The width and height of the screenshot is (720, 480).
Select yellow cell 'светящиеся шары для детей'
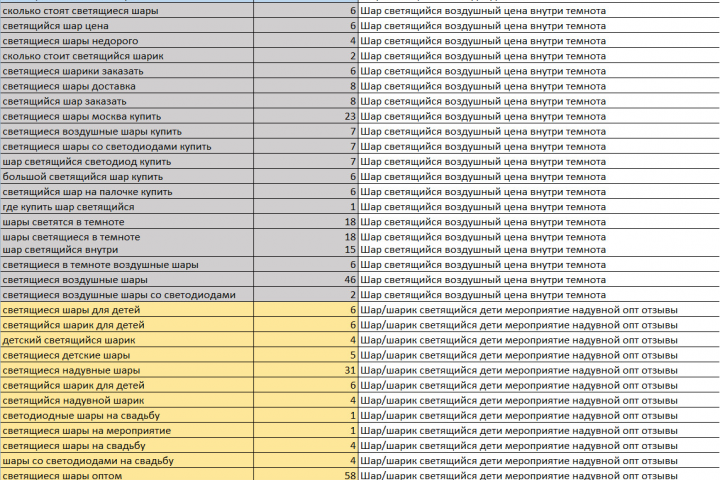click(127, 310)
